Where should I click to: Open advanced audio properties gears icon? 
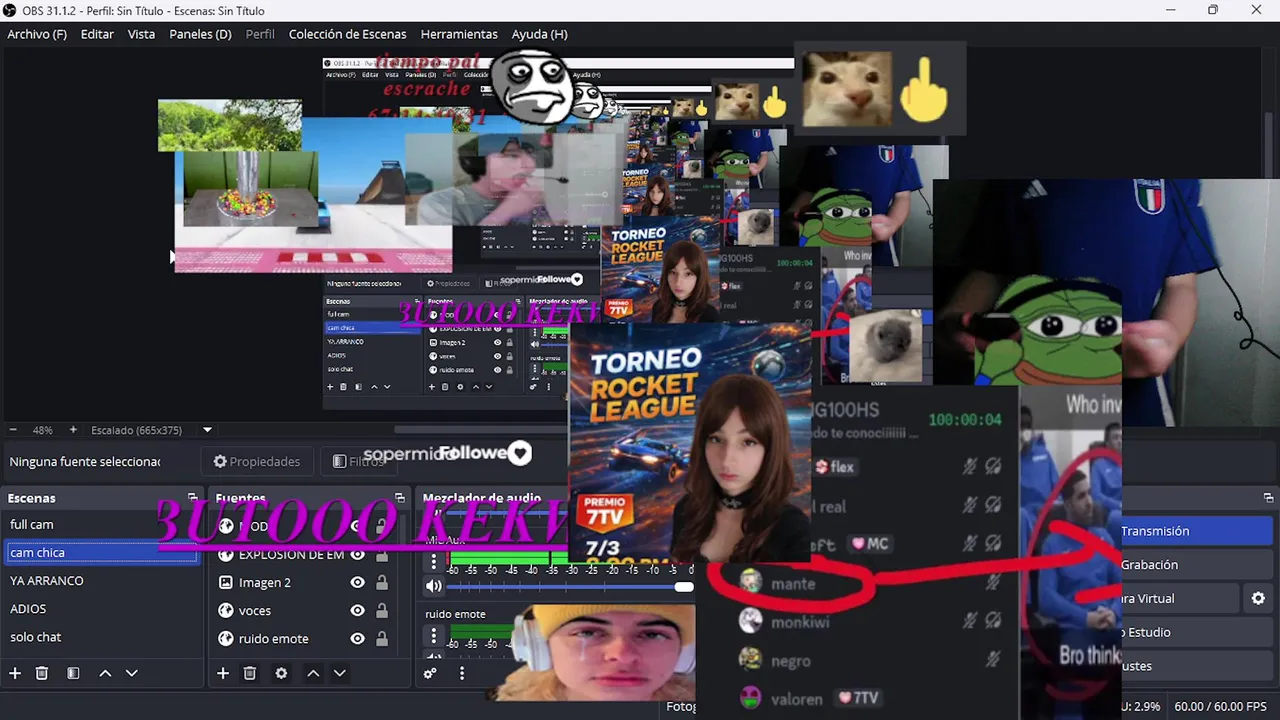(x=430, y=673)
